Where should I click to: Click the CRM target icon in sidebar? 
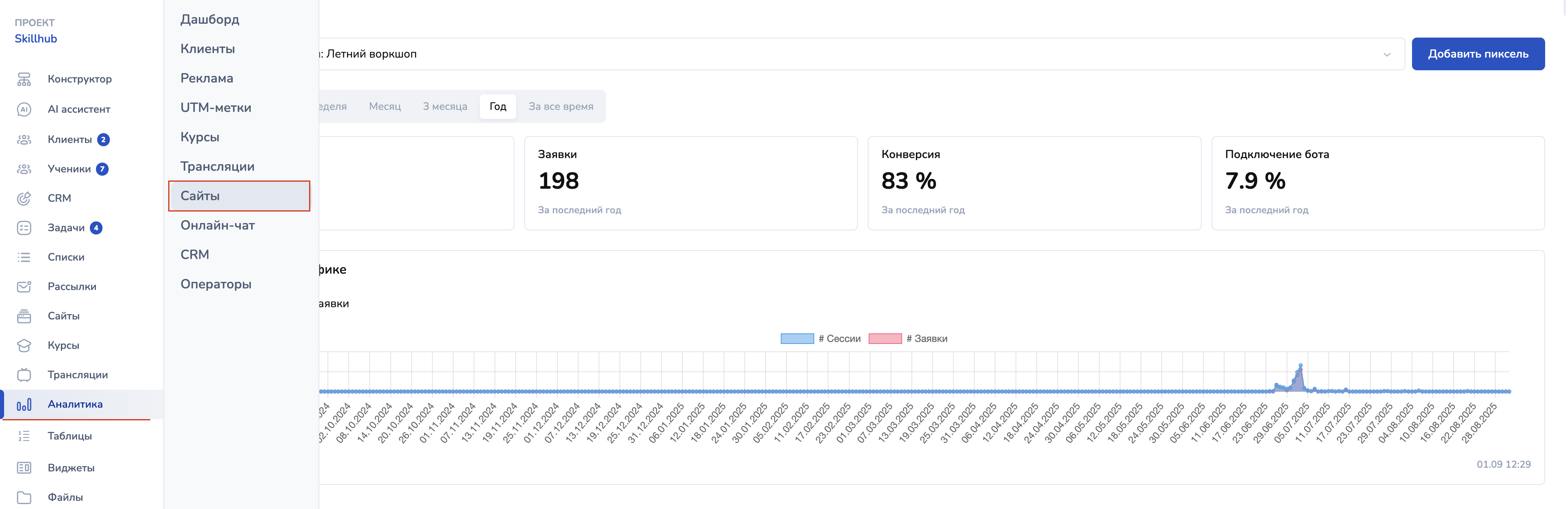click(x=24, y=199)
